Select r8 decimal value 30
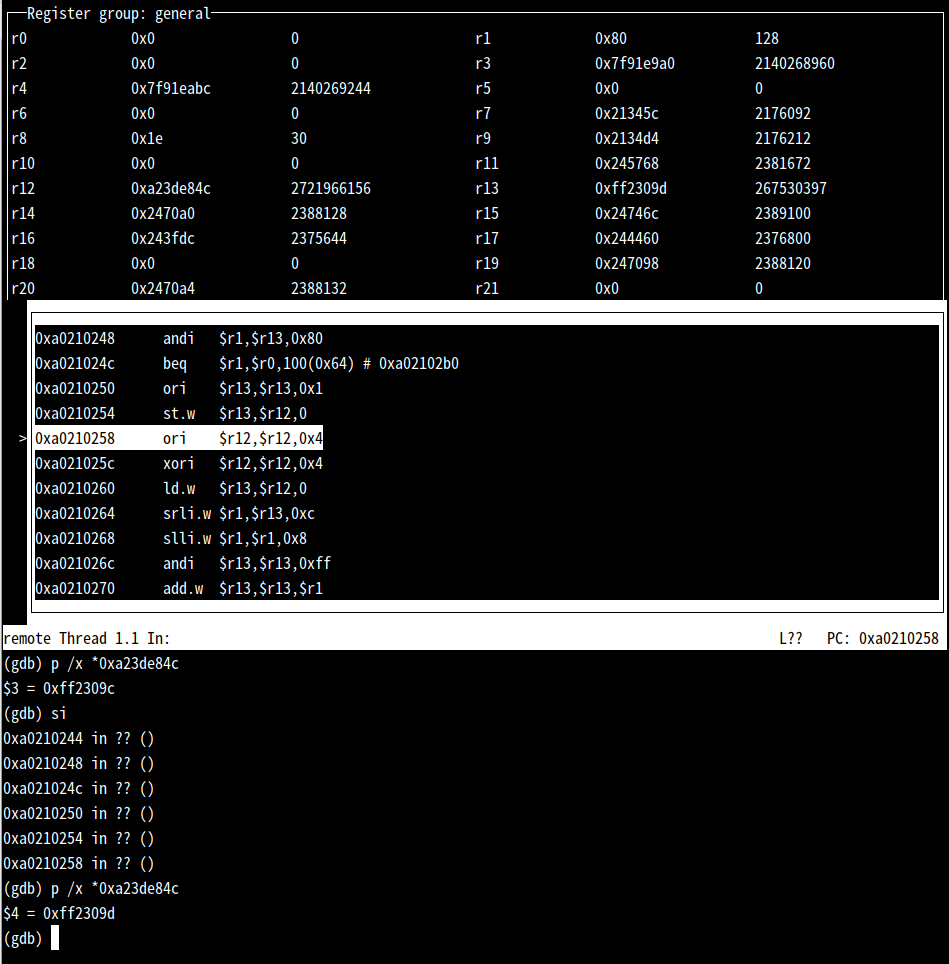The height and width of the screenshot is (964, 949). (x=299, y=138)
